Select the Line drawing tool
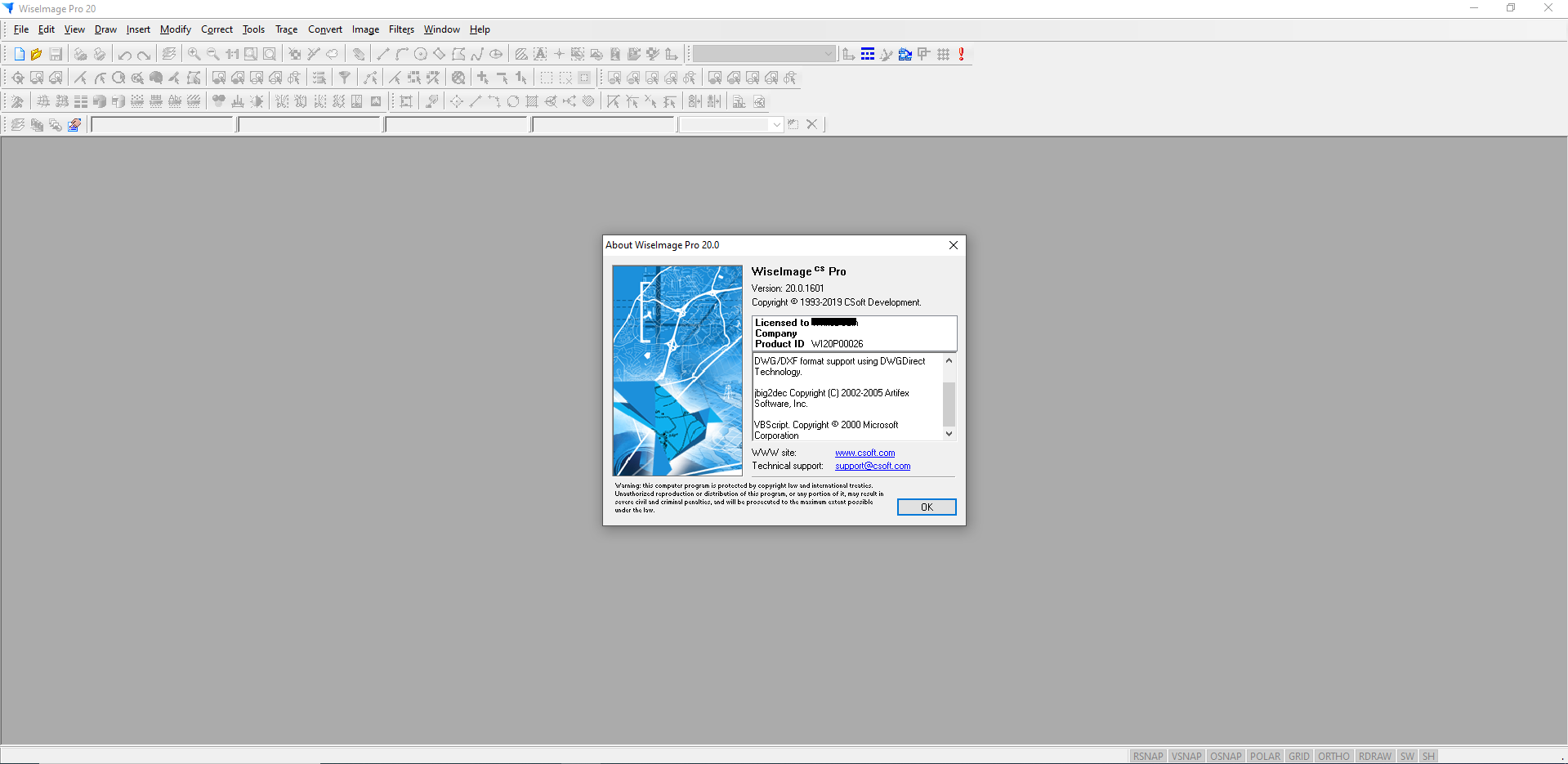1568x764 pixels. (383, 54)
